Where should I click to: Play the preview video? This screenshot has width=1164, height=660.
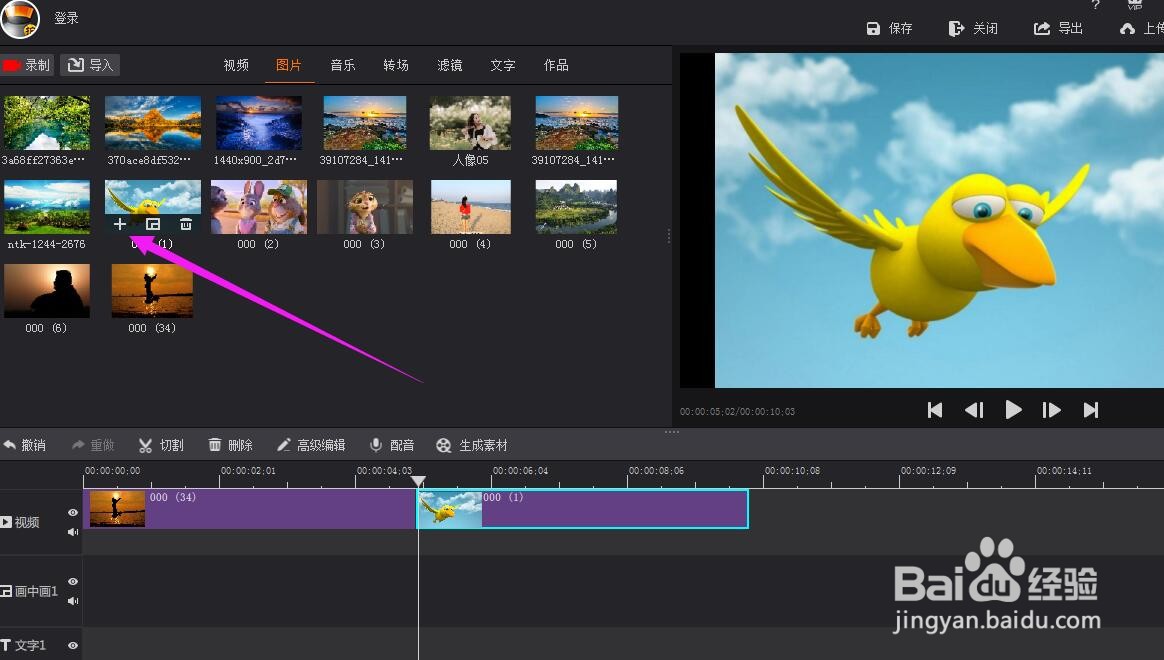pos(1013,410)
